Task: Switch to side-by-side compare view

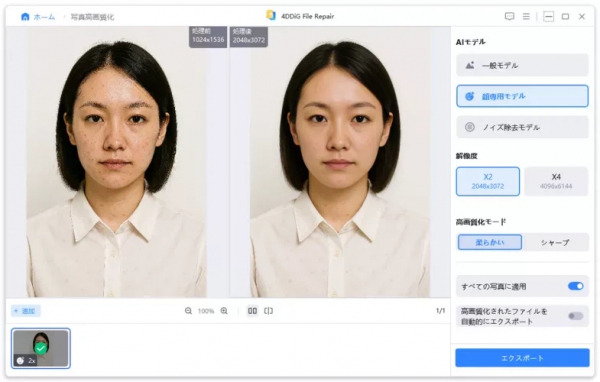Action: click(253, 311)
